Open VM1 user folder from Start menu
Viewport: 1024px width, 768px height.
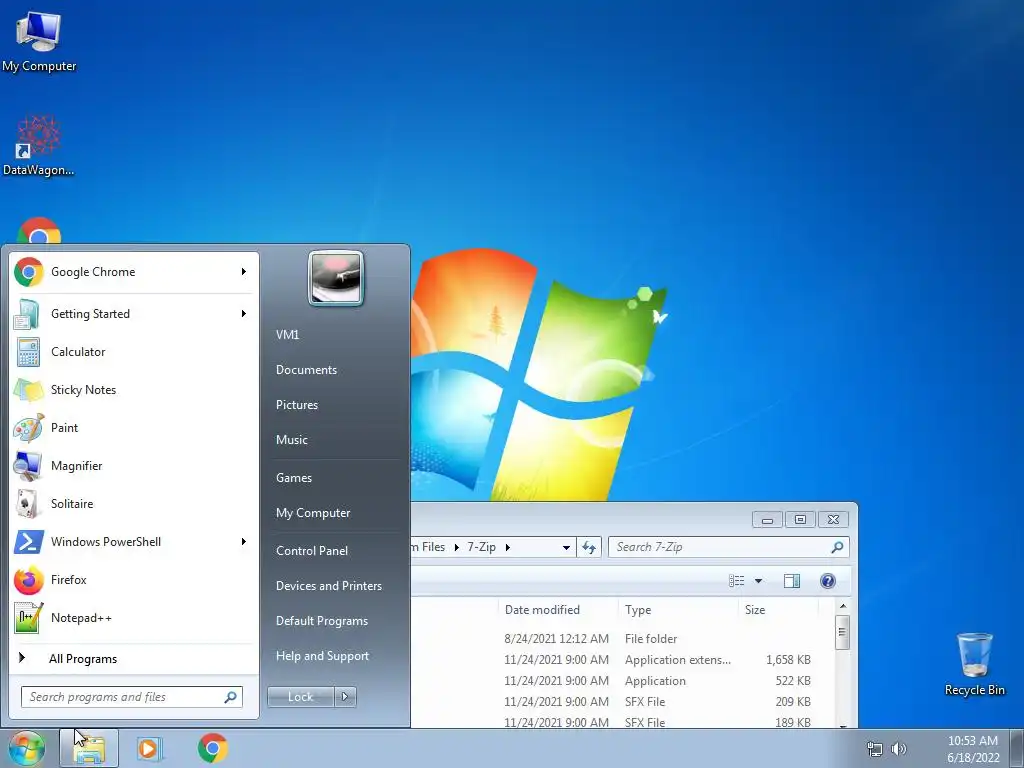click(x=287, y=335)
